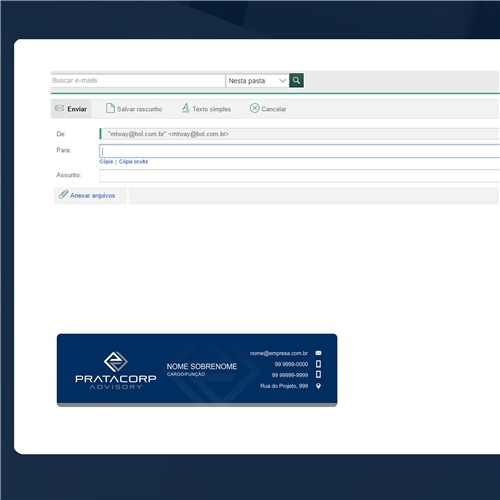Viewport: 500px width, 500px height.
Task: Click Salvar rascunho to save draft
Action: (139, 109)
